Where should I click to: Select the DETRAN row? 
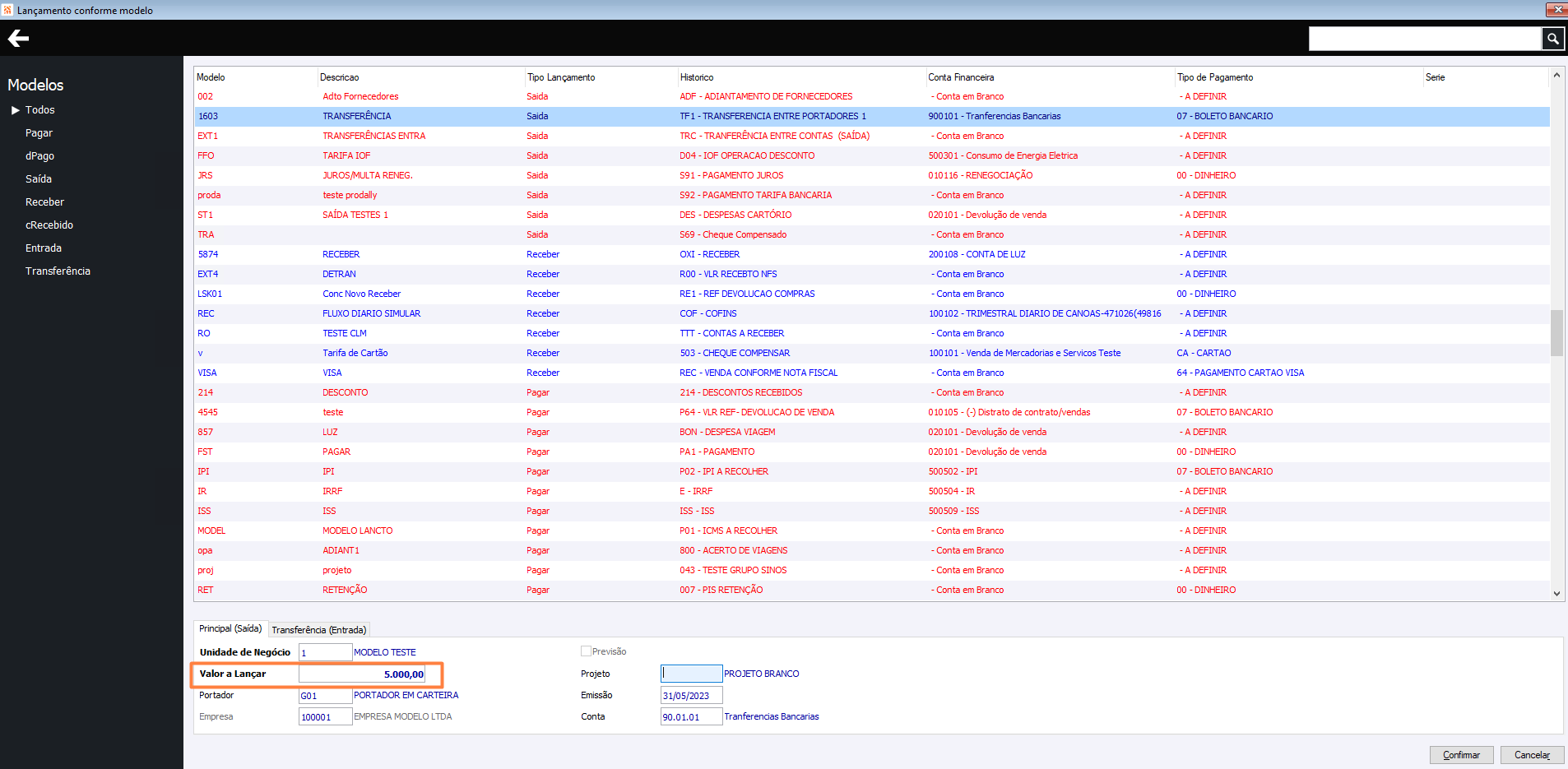click(872, 275)
